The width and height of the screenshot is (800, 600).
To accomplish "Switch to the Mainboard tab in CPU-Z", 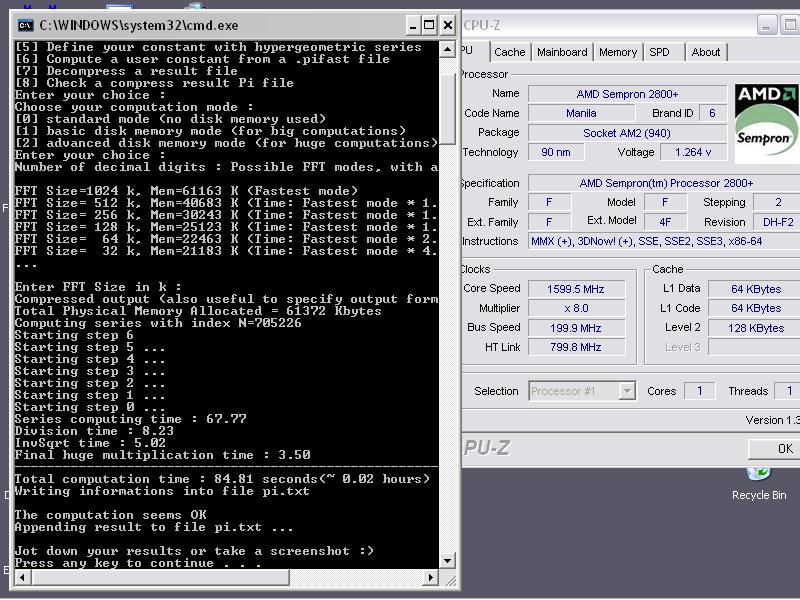I will (562, 52).
